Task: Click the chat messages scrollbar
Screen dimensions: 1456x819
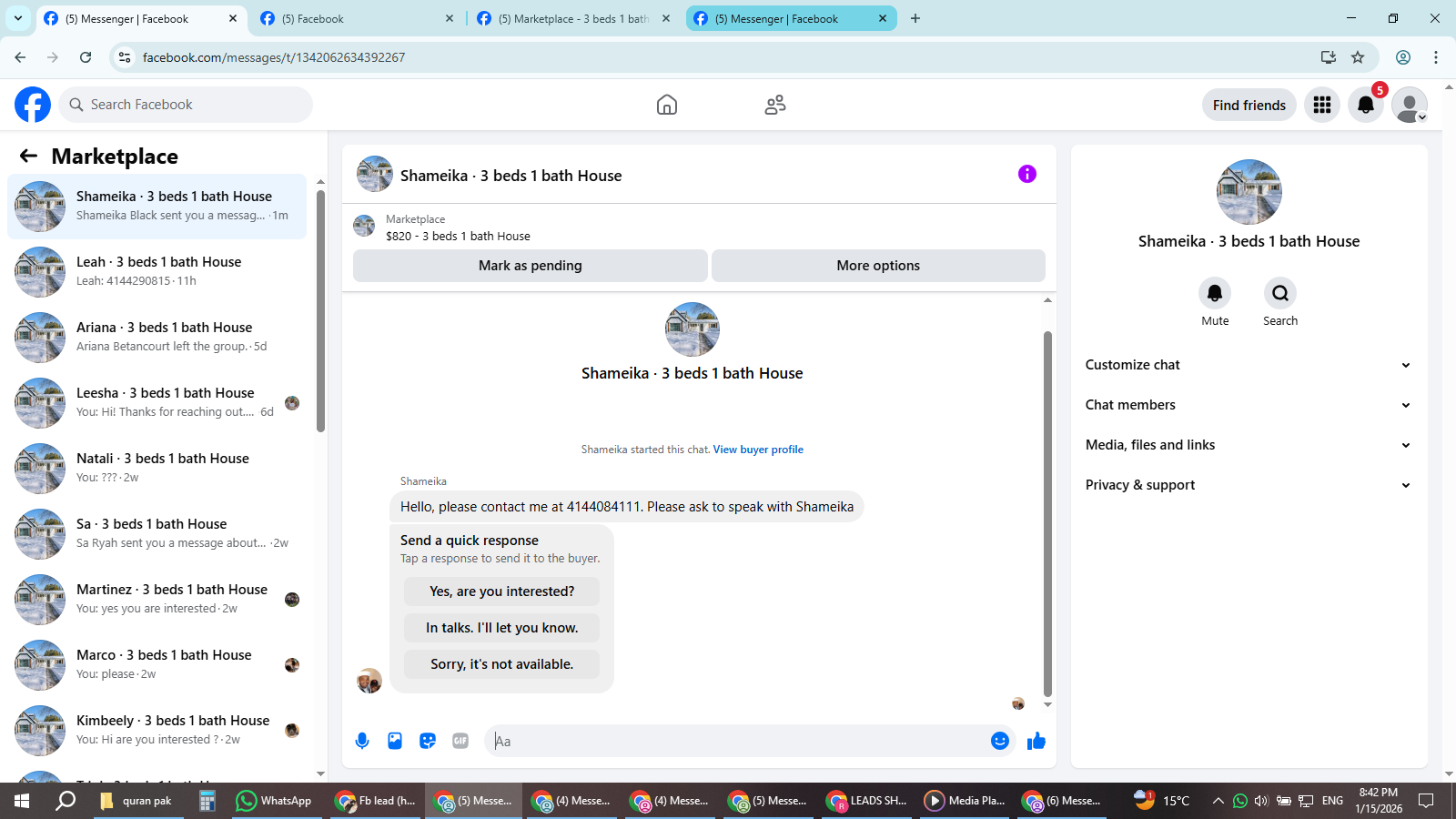Action: click(x=1047, y=514)
